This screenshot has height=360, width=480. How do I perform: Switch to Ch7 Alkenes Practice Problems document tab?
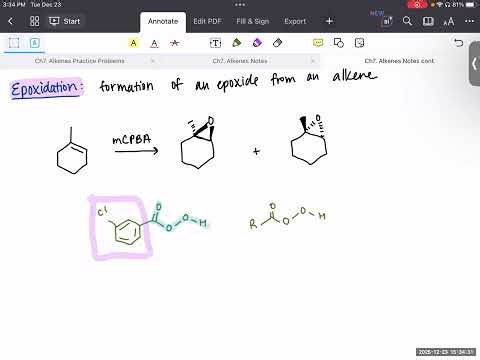tap(80, 61)
